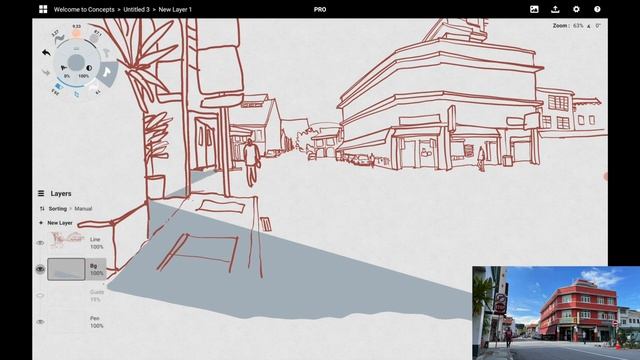Open the export/share upload icon
Screen dimensions: 640x360
click(555, 9)
